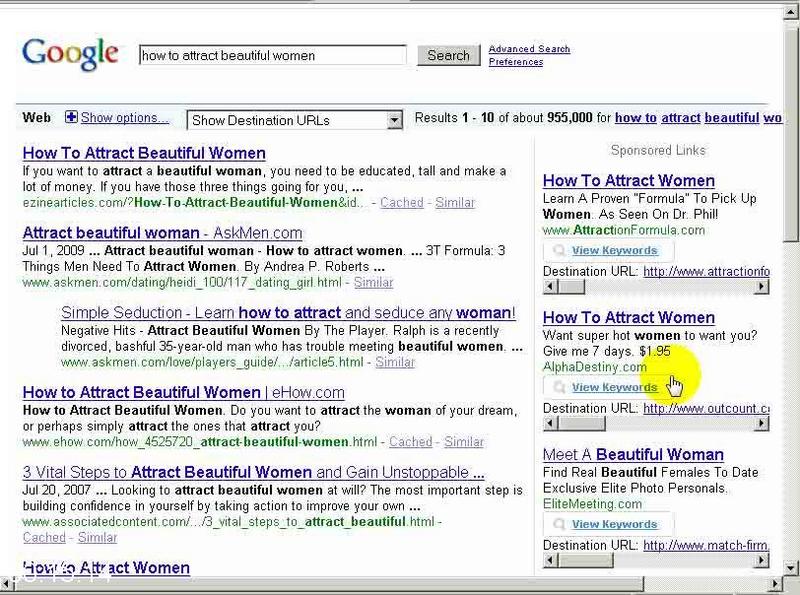Click right arrow of AttractionFormula URL scrollbar
This screenshot has height=595, width=800.
(x=762, y=287)
